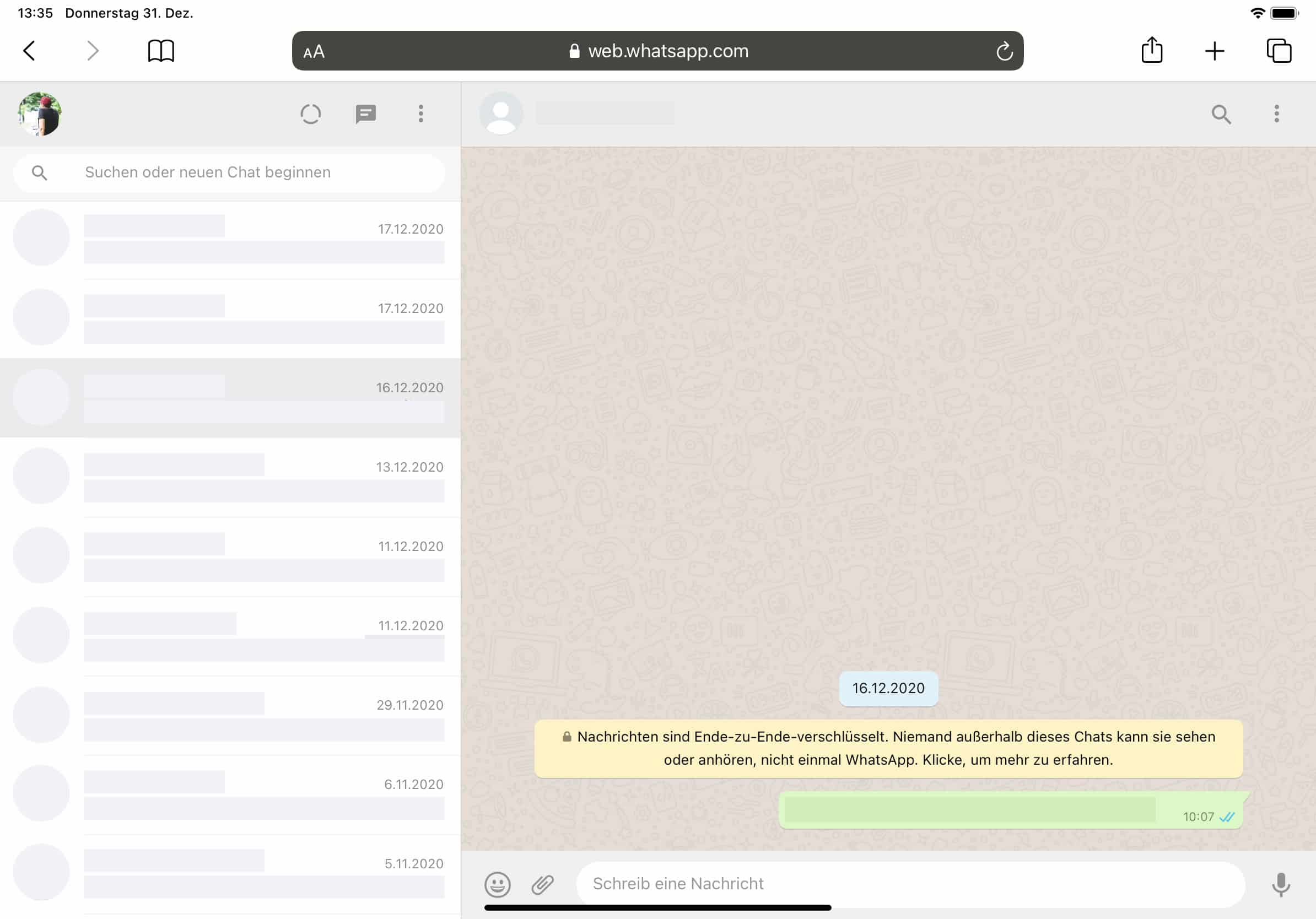Tap the web.whatsapp.com address bar
Screen dimensions: 1316x919
click(657, 51)
